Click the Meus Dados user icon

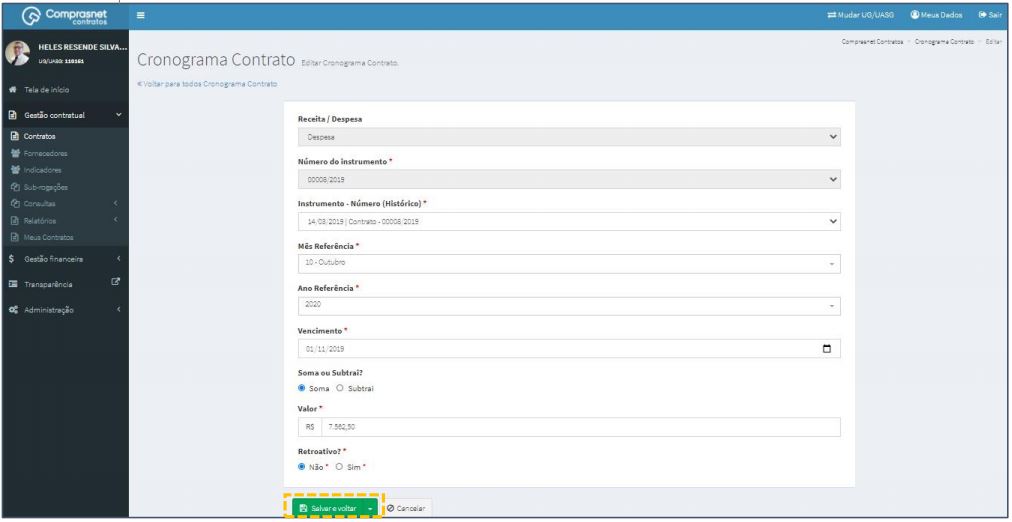914,15
